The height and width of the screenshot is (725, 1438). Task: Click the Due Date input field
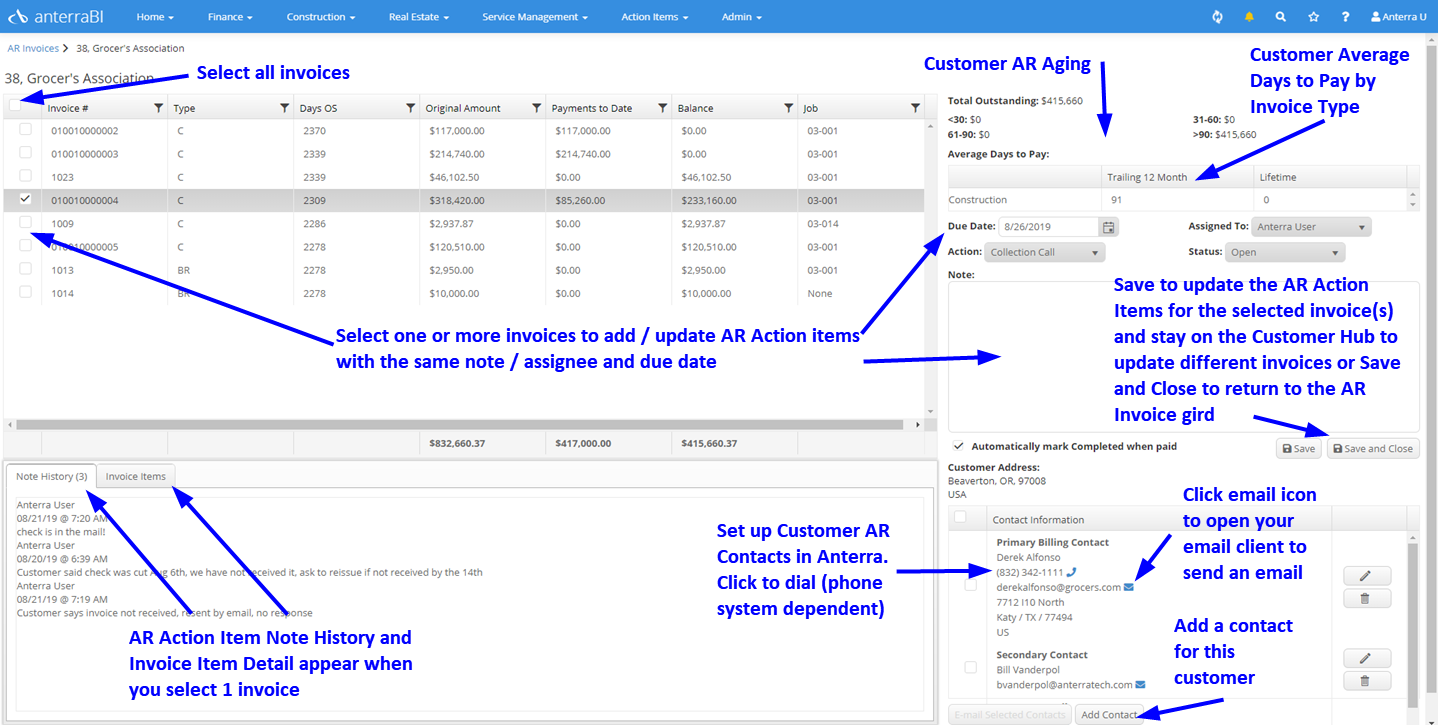[x=1048, y=227]
